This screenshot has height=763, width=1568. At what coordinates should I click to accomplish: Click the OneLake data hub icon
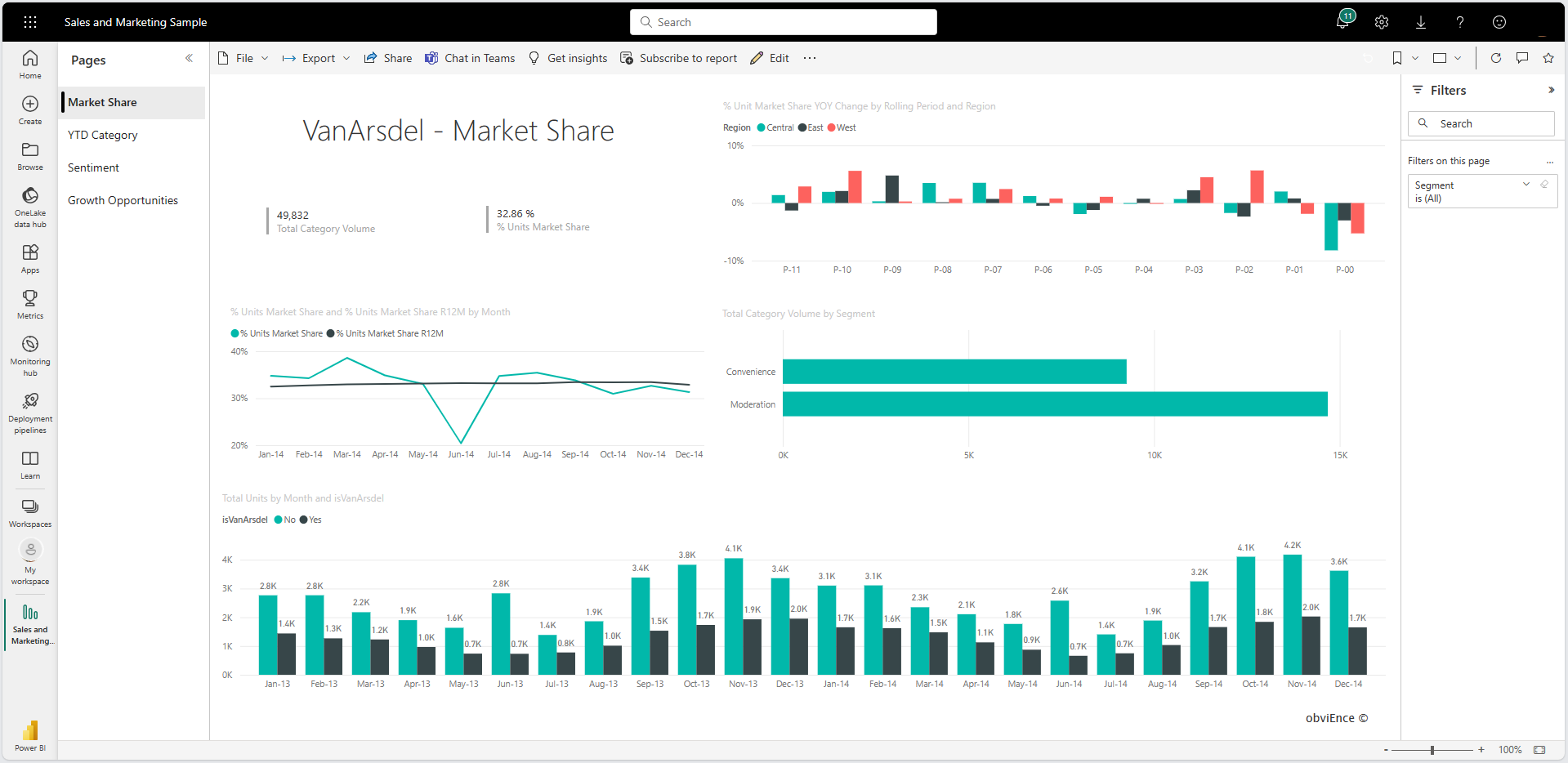pos(30,196)
